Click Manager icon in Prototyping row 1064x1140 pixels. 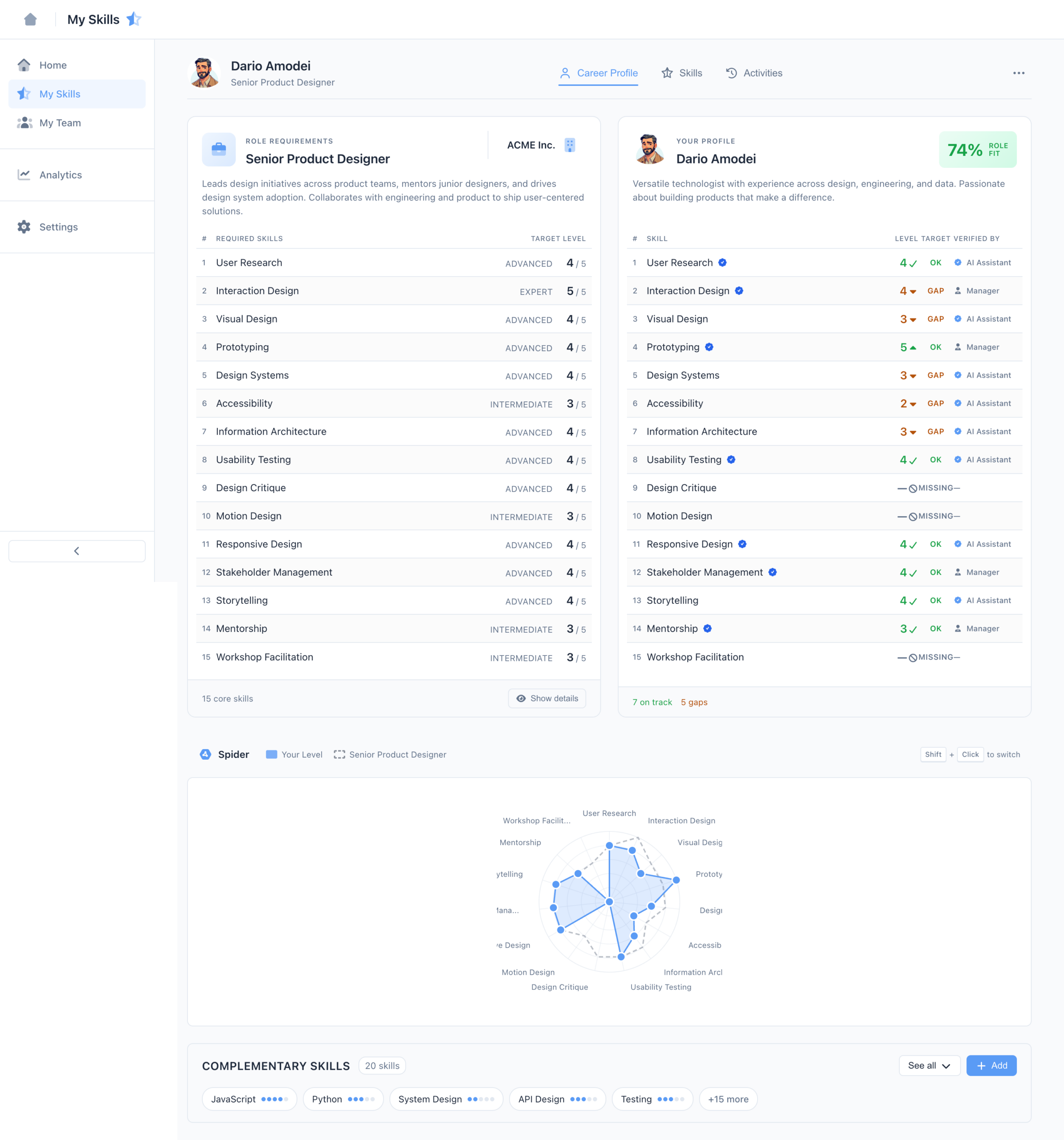pos(958,347)
